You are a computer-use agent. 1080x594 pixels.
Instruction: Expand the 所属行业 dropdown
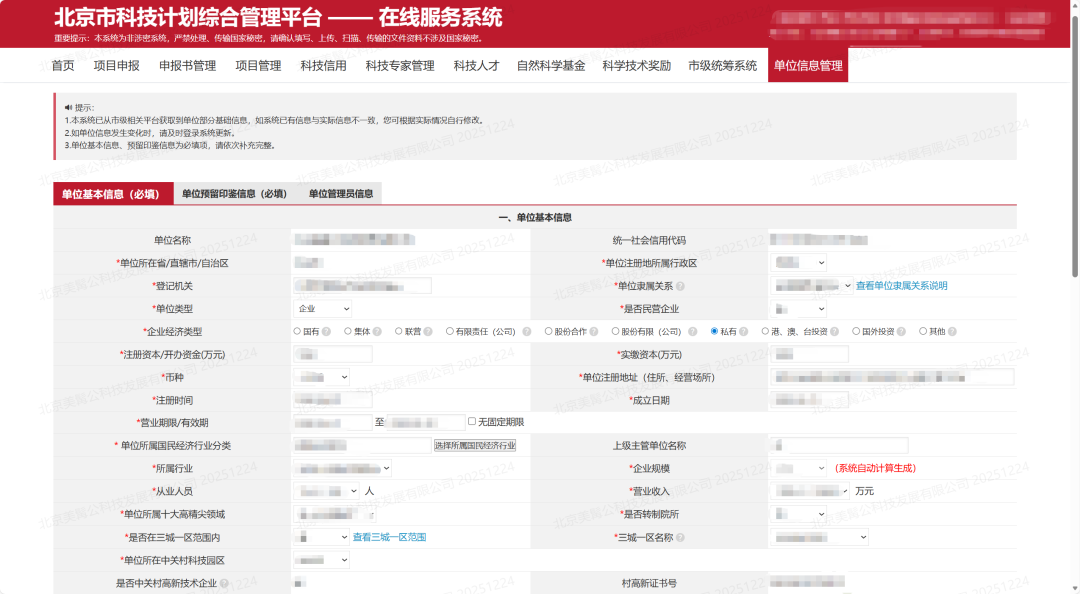tap(342, 469)
